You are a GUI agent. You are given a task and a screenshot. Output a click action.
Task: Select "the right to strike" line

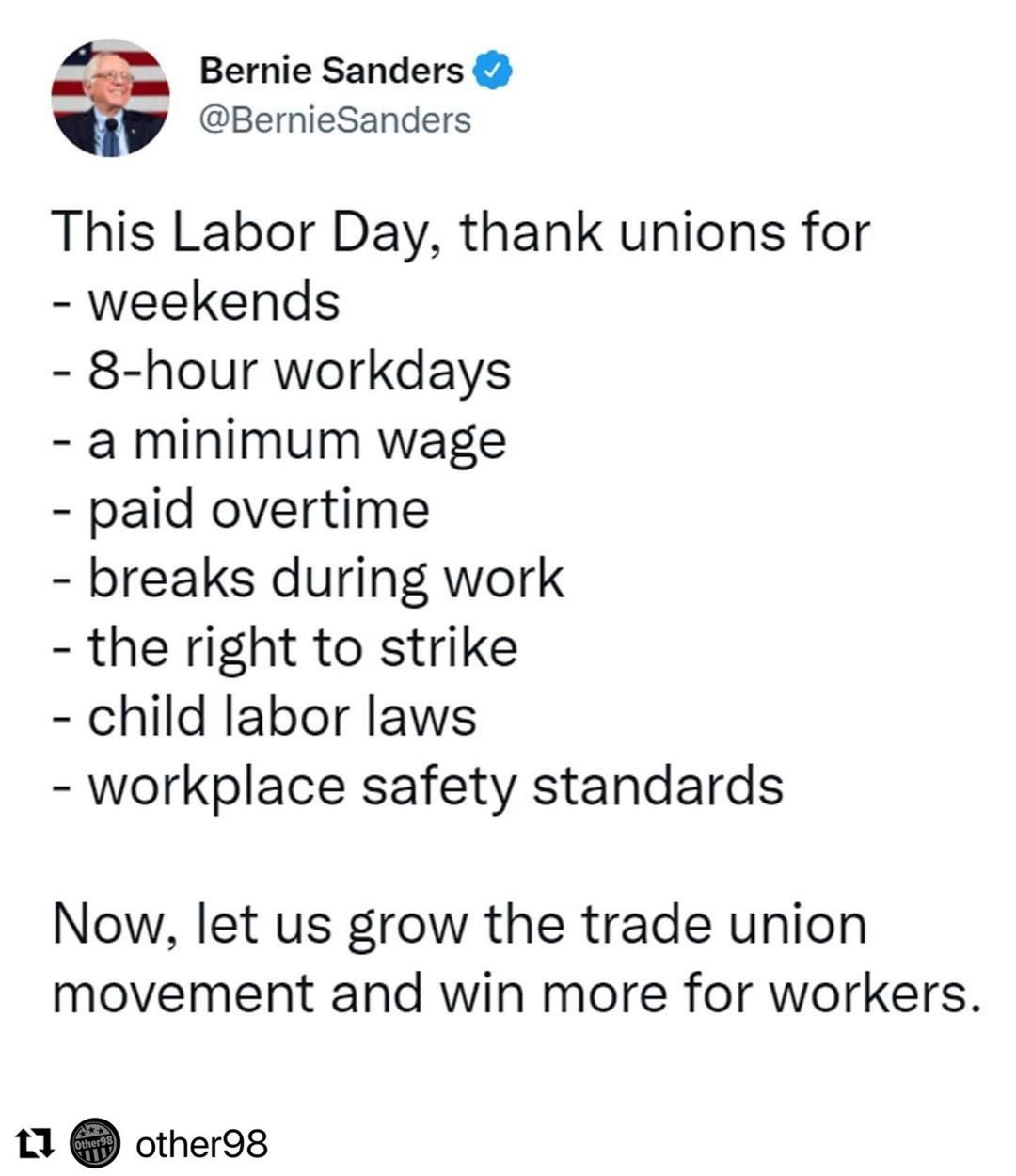(x=302, y=647)
